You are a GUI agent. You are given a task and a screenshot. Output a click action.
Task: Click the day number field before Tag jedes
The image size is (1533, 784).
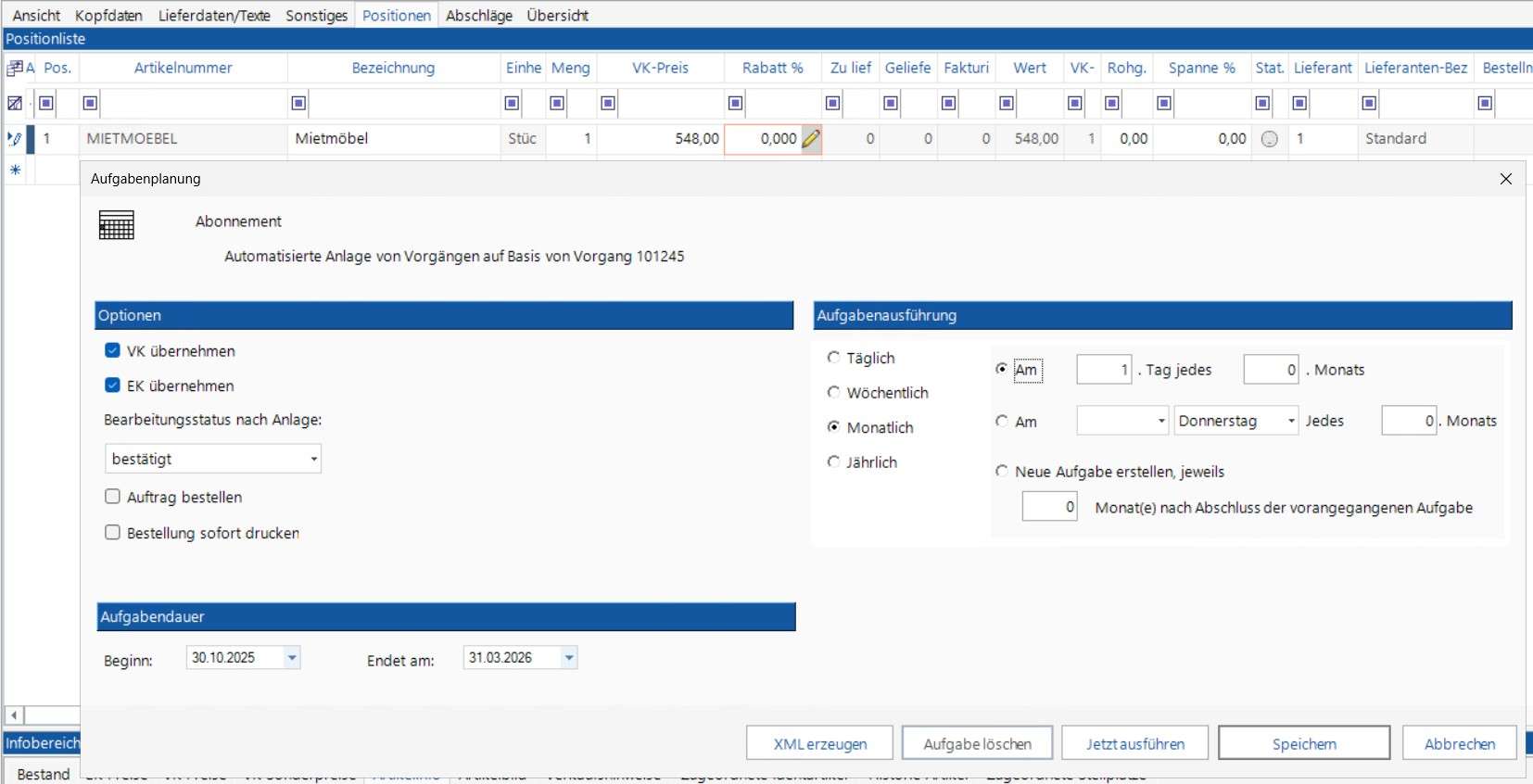coord(1104,370)
